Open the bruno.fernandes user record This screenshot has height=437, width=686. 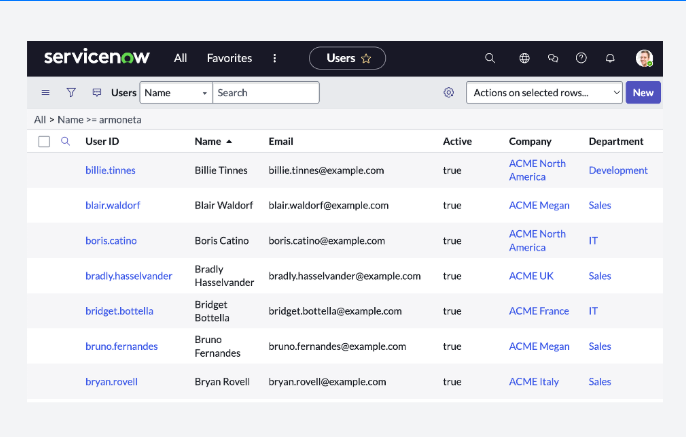point(121,346)
